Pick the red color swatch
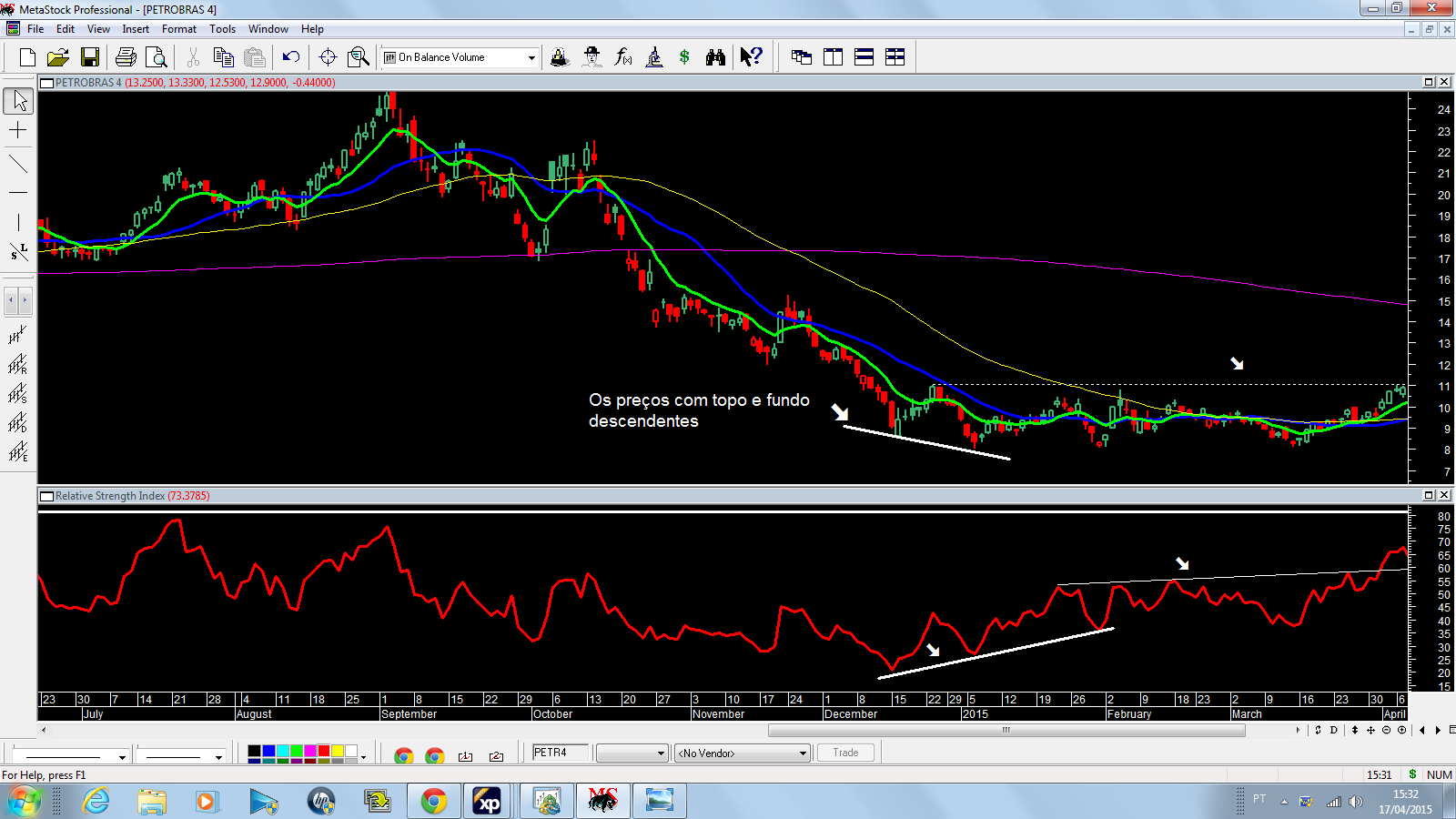 click(323, 751)
